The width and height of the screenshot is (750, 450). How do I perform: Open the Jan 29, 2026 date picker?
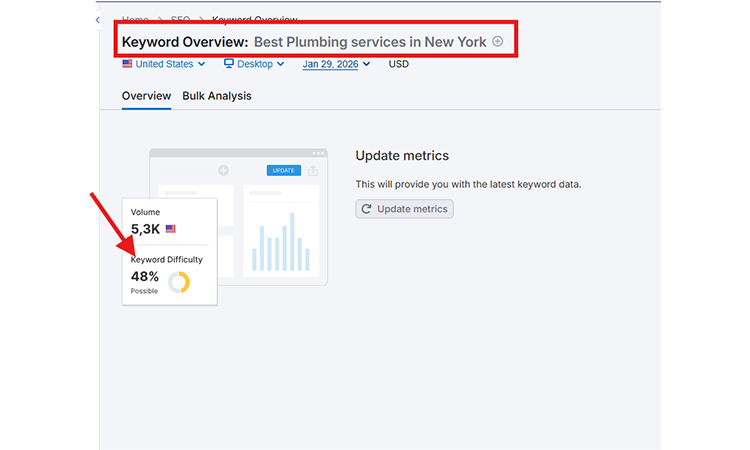coord(336,64)
